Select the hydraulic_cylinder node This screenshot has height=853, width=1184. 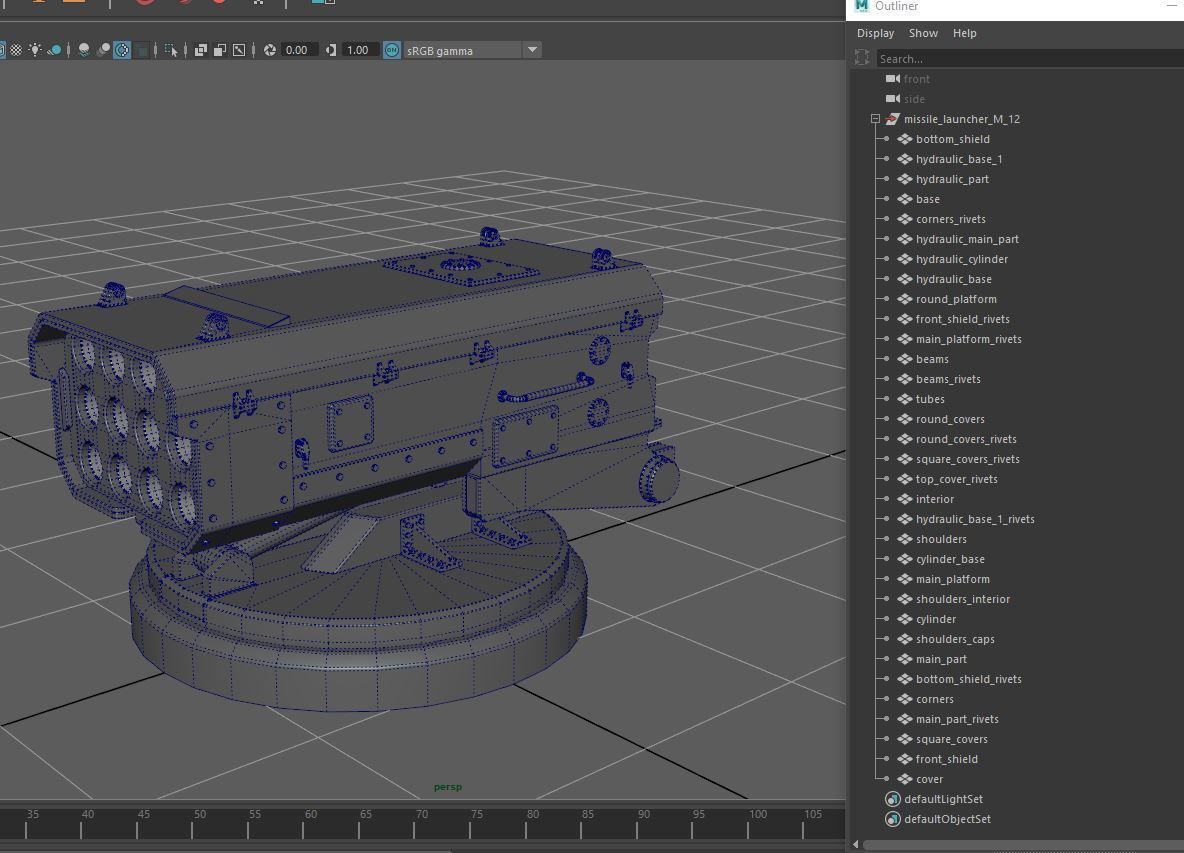point(961,259)
